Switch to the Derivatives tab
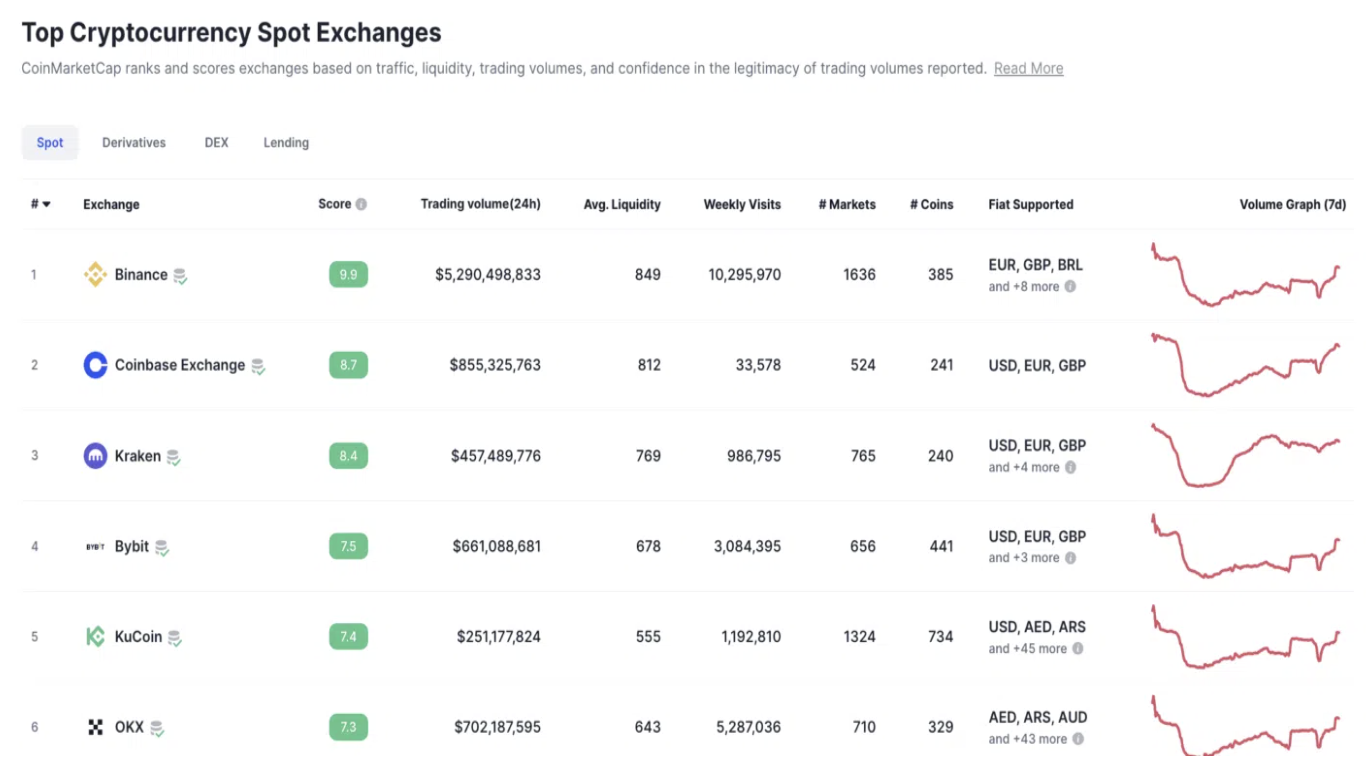This screenshot has height=772, width=1366. coord(134,143)
